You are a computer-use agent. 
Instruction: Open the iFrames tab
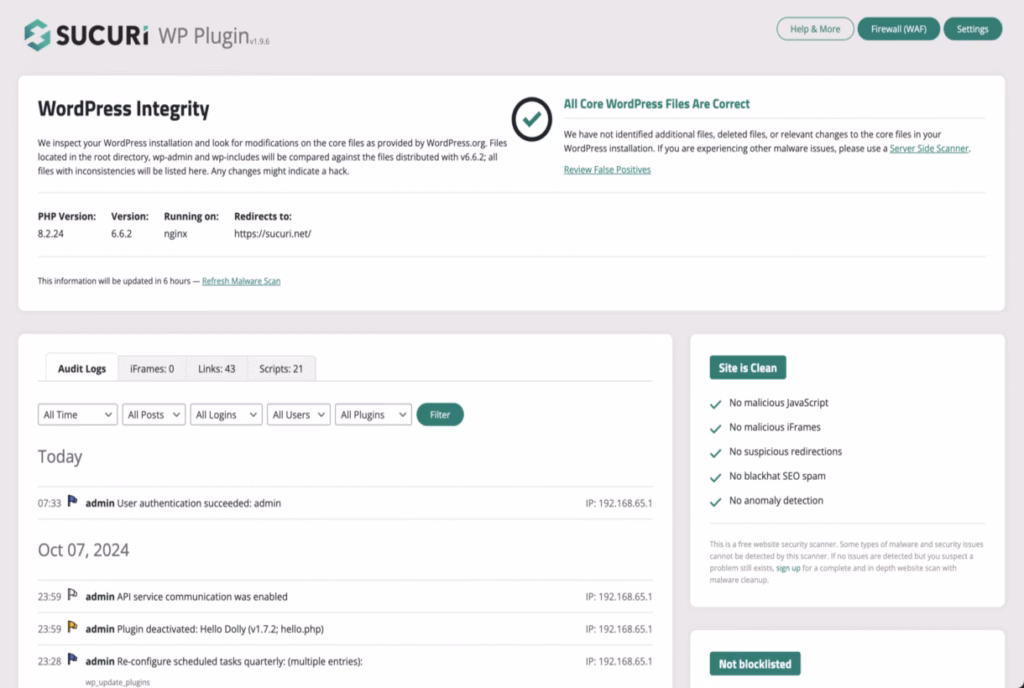click(x=151, y=368)
